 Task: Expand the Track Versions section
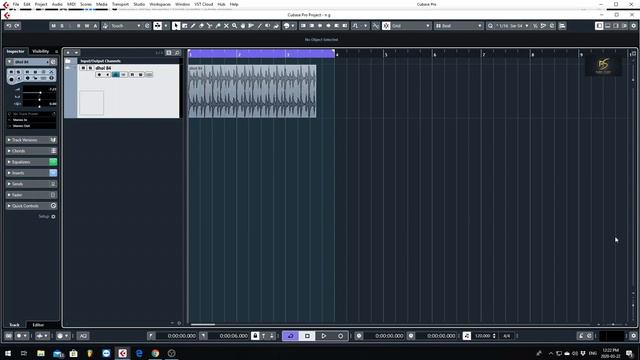31,140
